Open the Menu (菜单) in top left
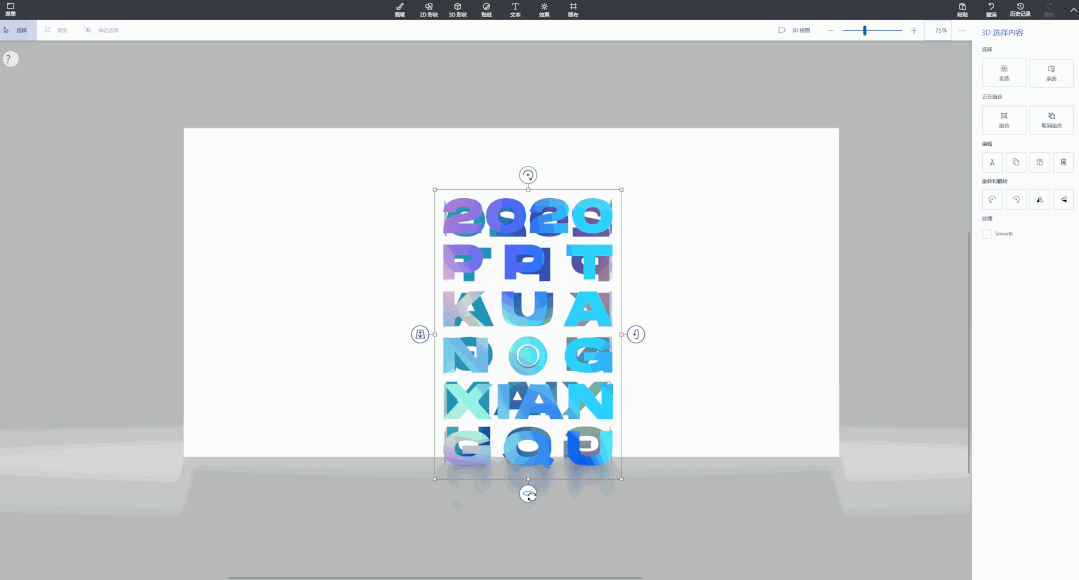1079x580 pixels. pos(12,9)
